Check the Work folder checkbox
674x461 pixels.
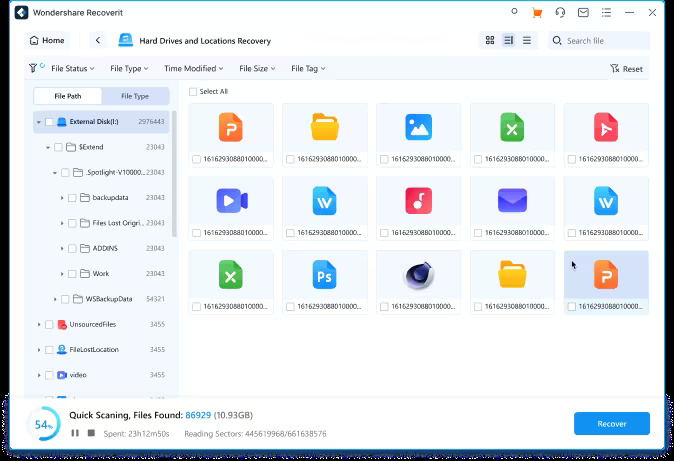click(72, 274)
